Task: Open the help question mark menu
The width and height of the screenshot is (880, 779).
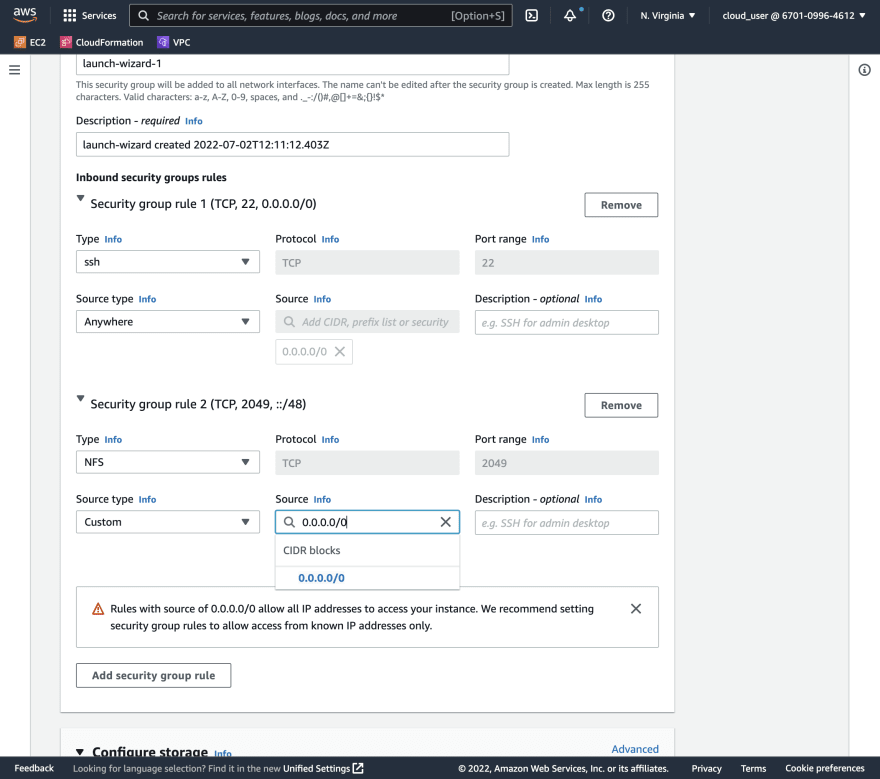Action: (608, 16)
